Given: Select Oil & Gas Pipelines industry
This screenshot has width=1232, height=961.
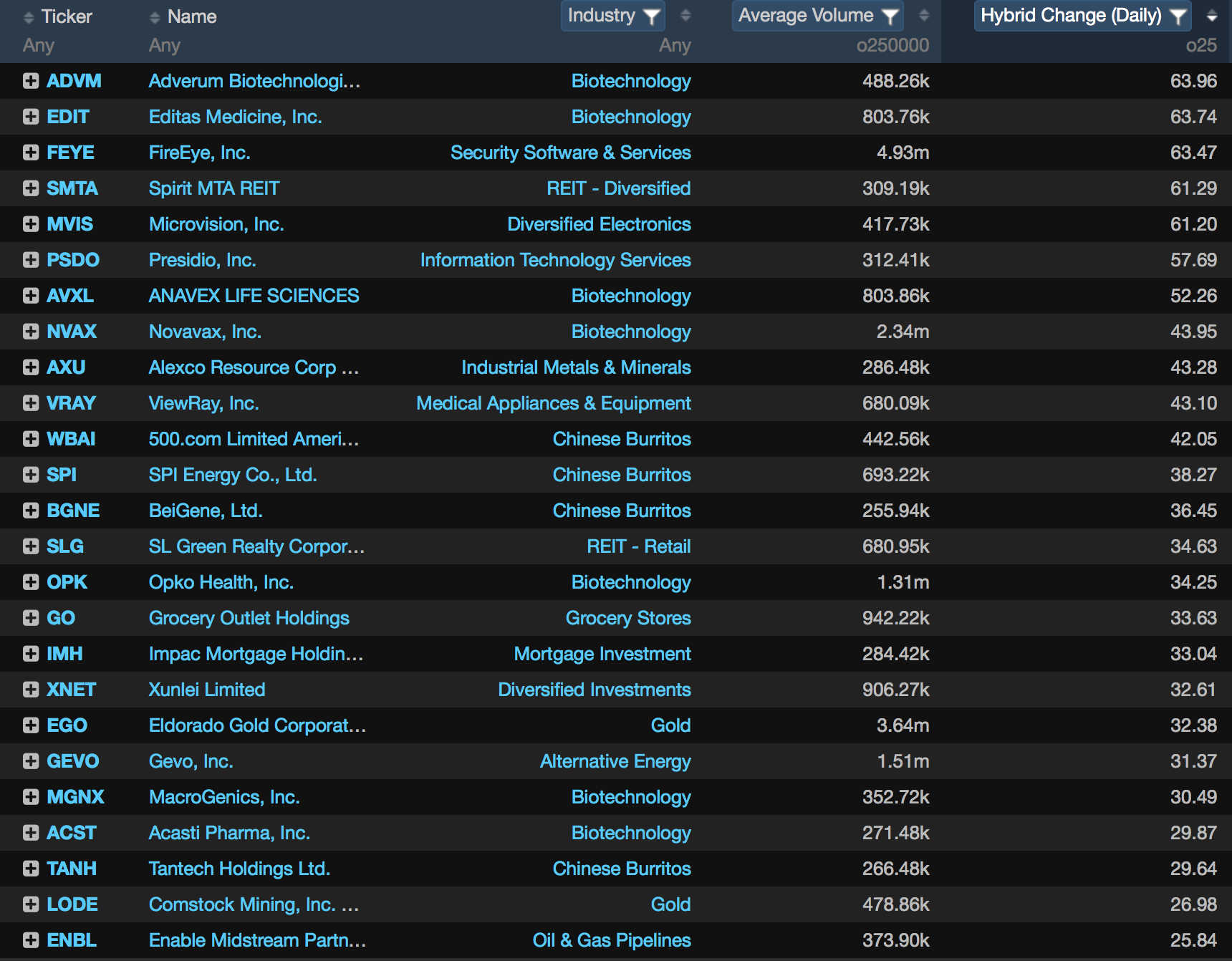Looking at the screenshot, I should [612, 940].
